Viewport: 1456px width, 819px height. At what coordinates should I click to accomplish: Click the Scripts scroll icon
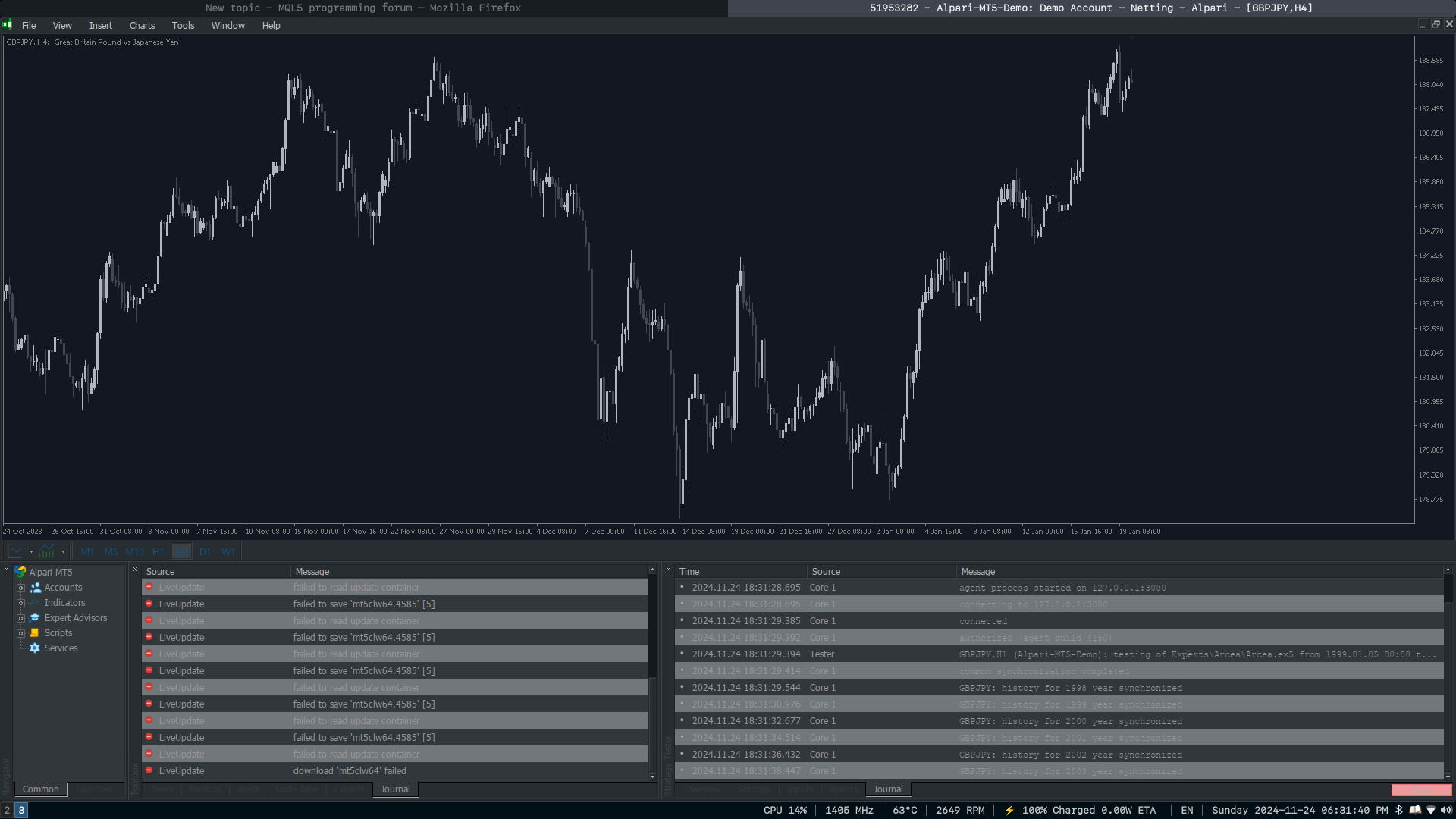35,632
